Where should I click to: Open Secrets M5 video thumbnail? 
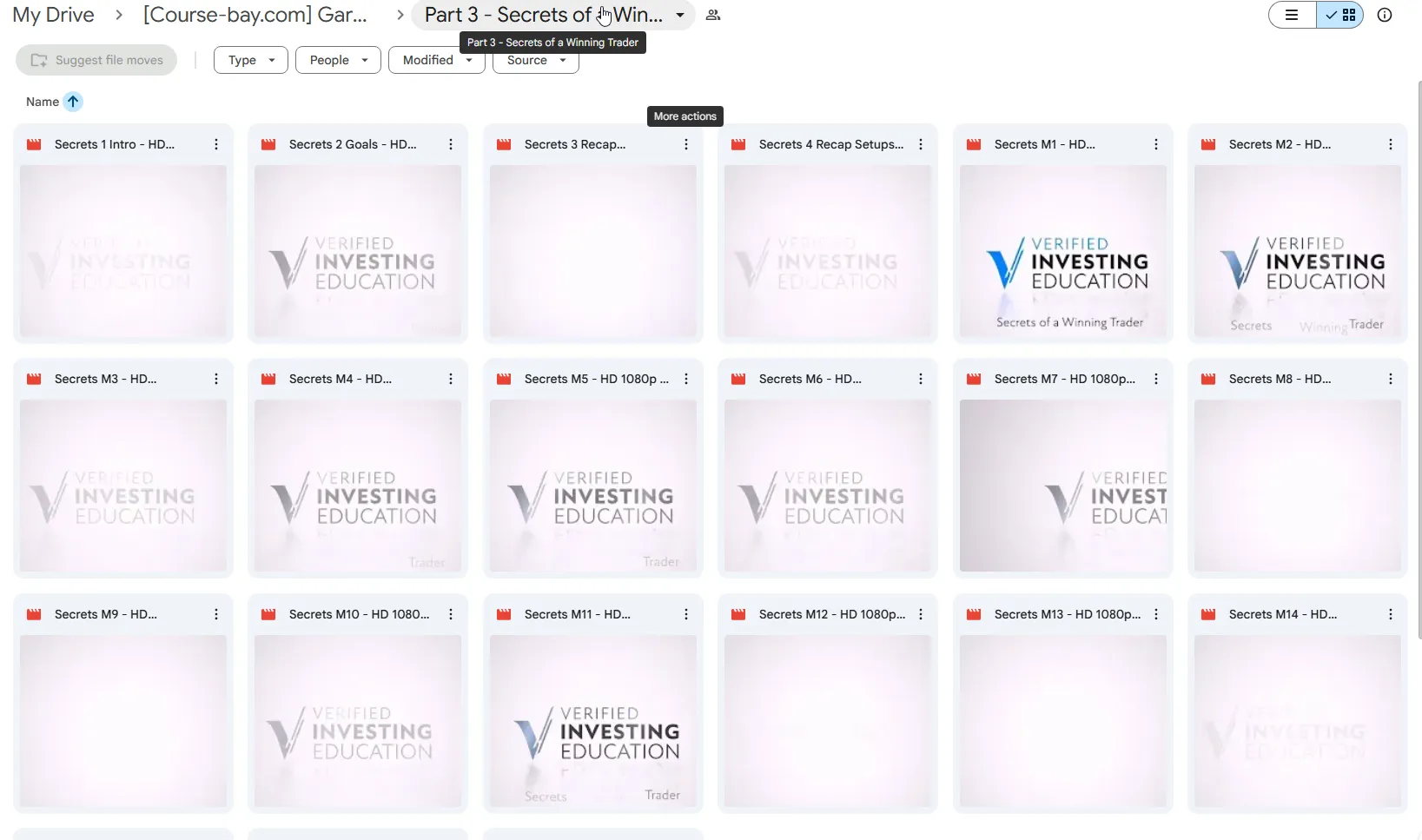pyautogui.click(x=592, y=486)
